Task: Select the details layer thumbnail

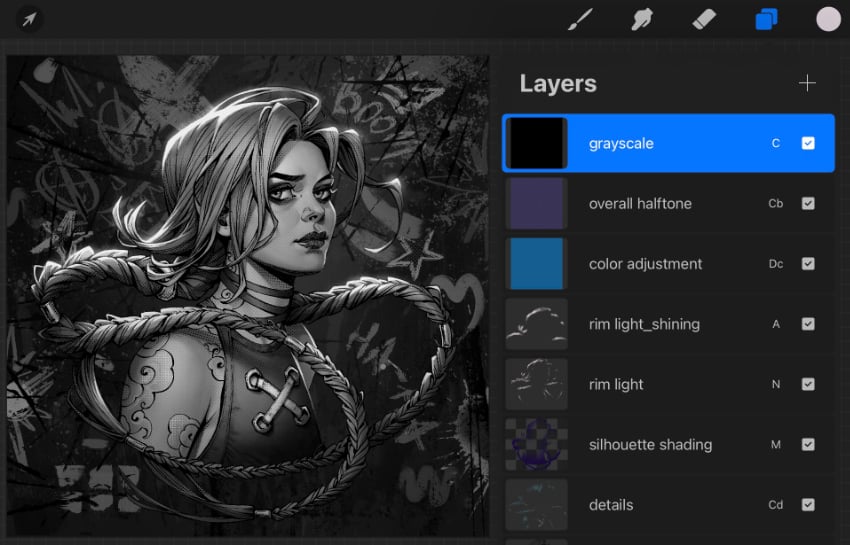Action: (x=537, y=504)
